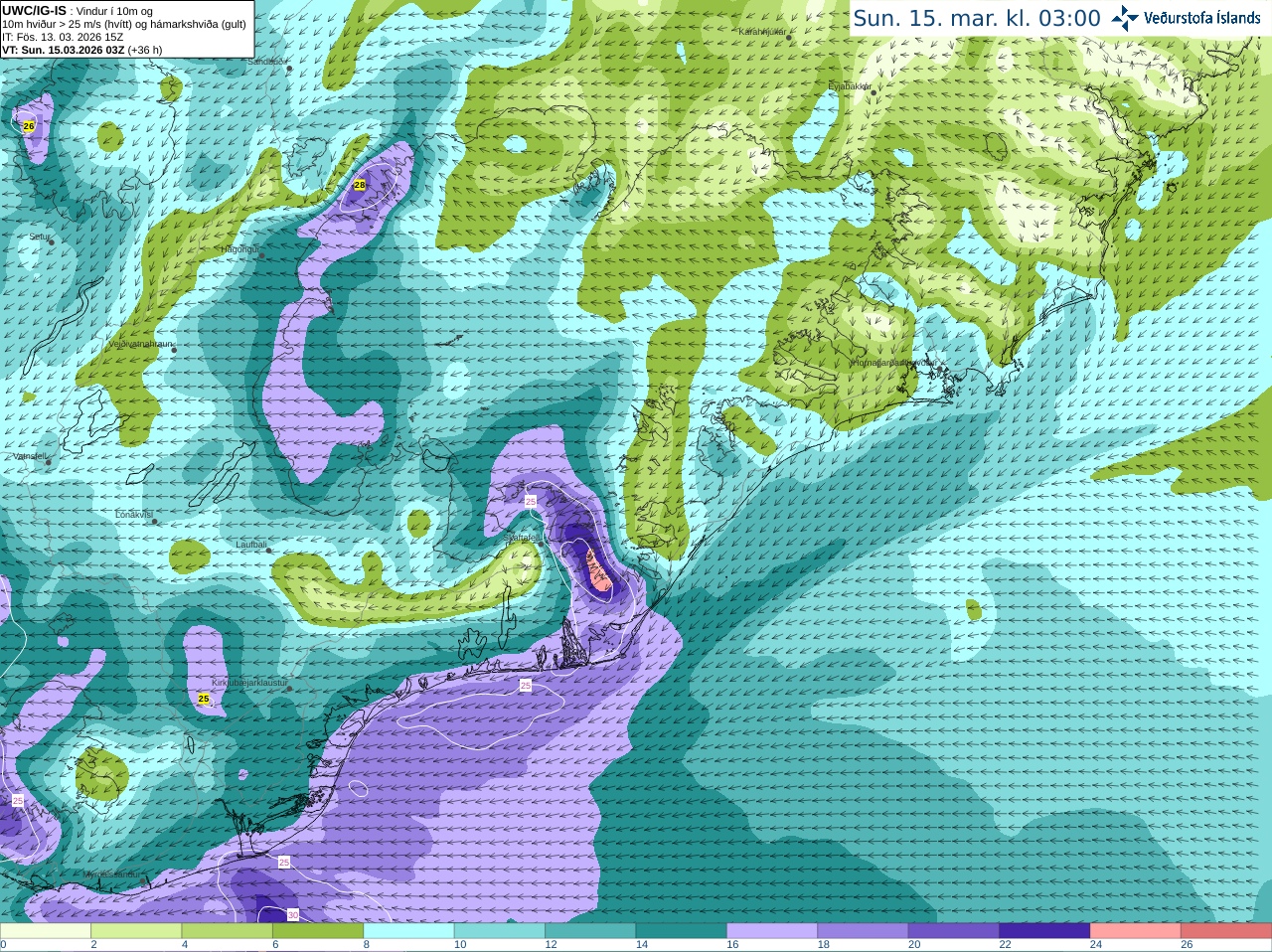Select the legend color above 26 m/s

point(1226,931)
